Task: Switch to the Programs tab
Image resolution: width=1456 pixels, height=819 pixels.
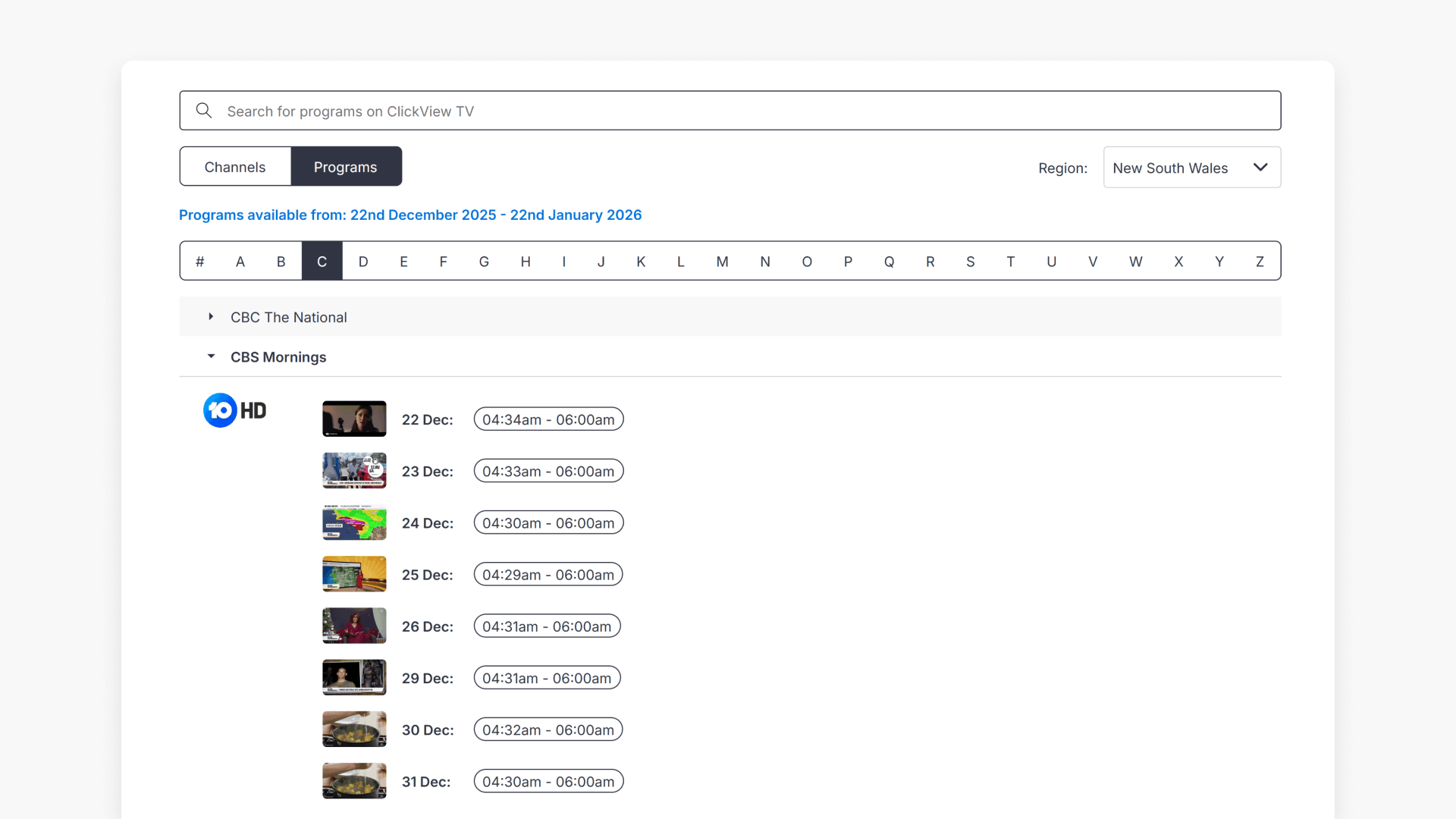Action: [x=346, y=166]
